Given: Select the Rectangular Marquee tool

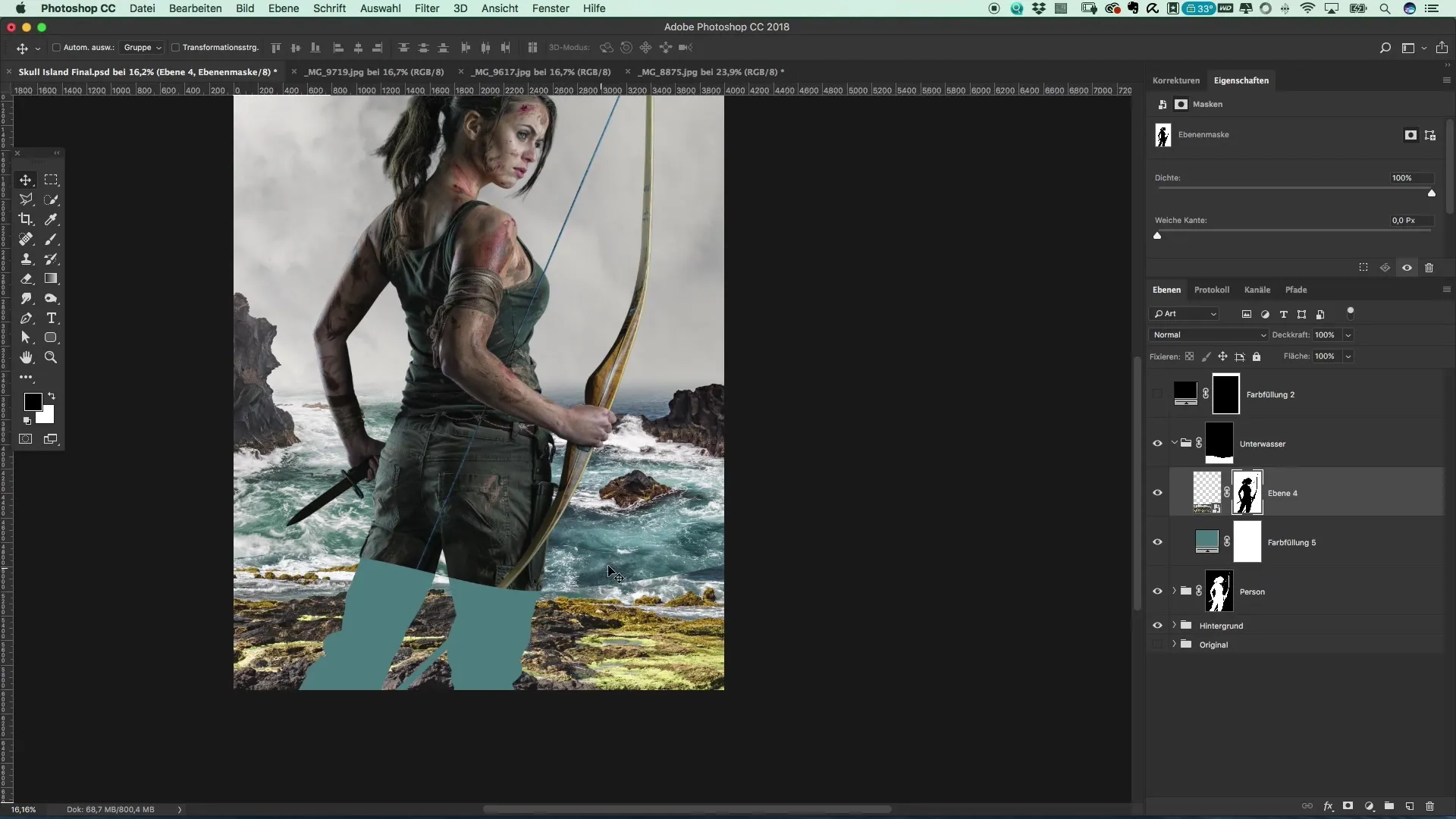Looking at the screenshot, I should pos(51,180).
